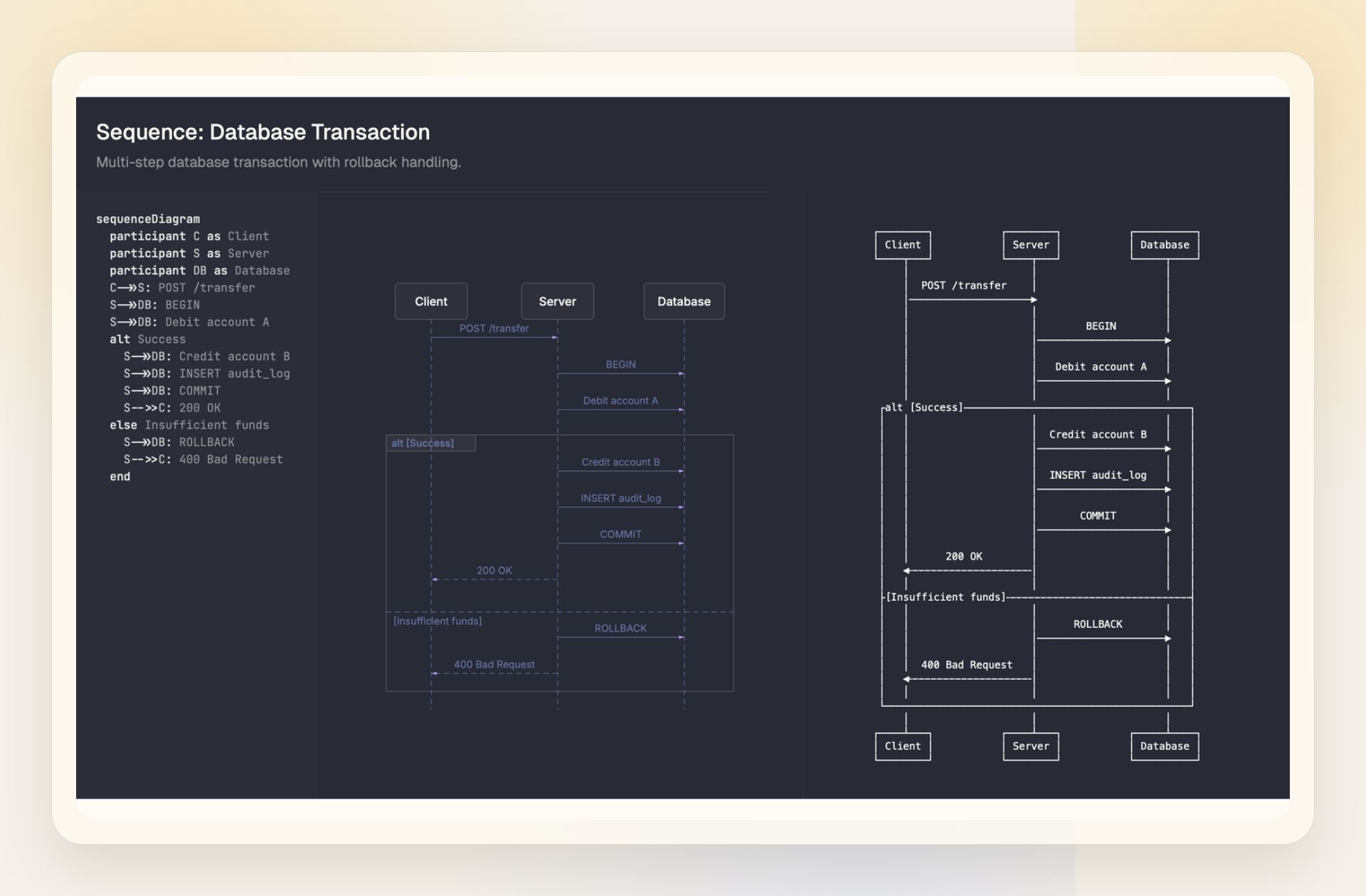Click the 'alt Success' code line

pyautogui.click(x=147, y=339)
